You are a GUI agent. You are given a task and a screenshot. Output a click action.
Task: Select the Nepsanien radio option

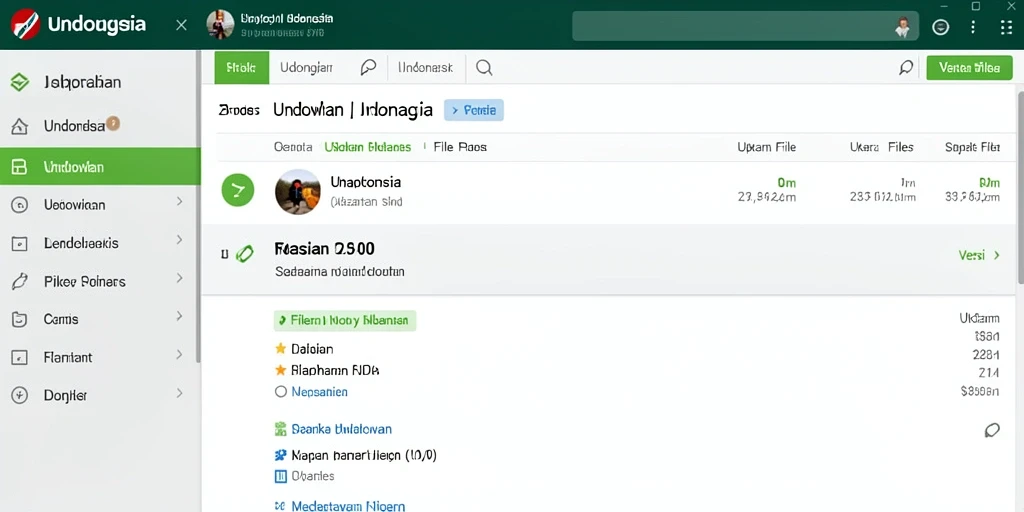pyautogui.click(x=281, y=392)
